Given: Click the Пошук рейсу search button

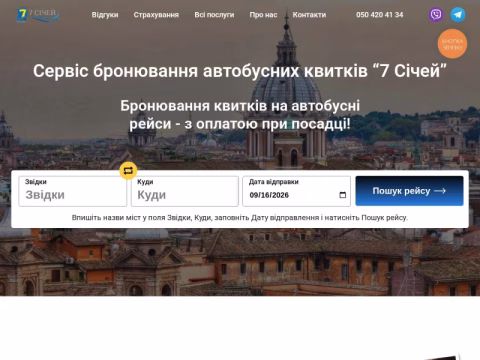Looking at the screenshot, I should pyautogui.click(x=409, y=191).
